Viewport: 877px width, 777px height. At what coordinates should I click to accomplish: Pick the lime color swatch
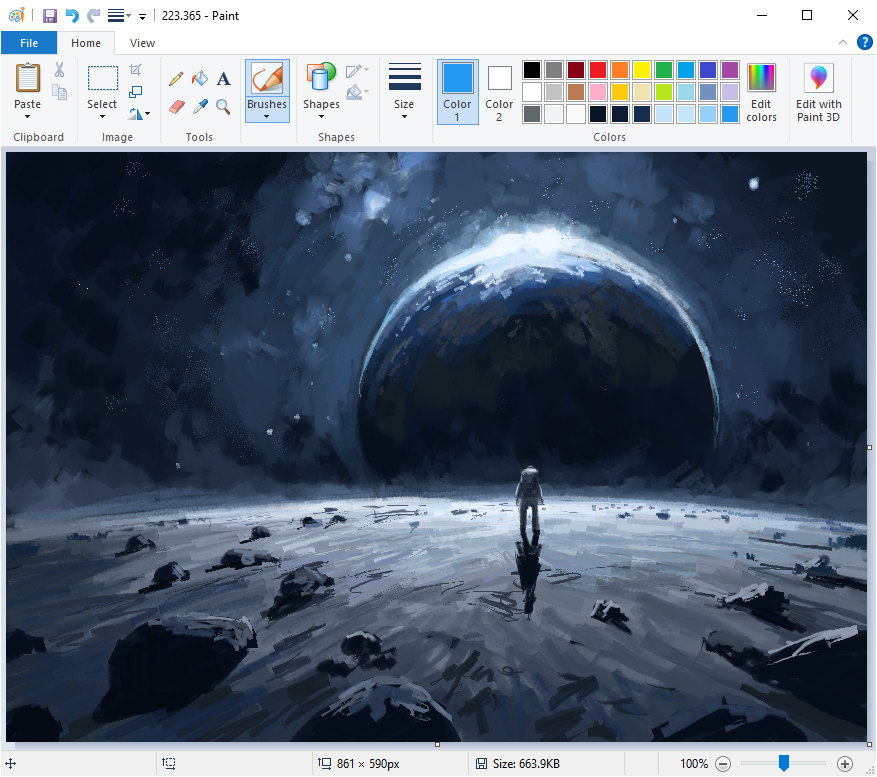click(x=664, y=92)
